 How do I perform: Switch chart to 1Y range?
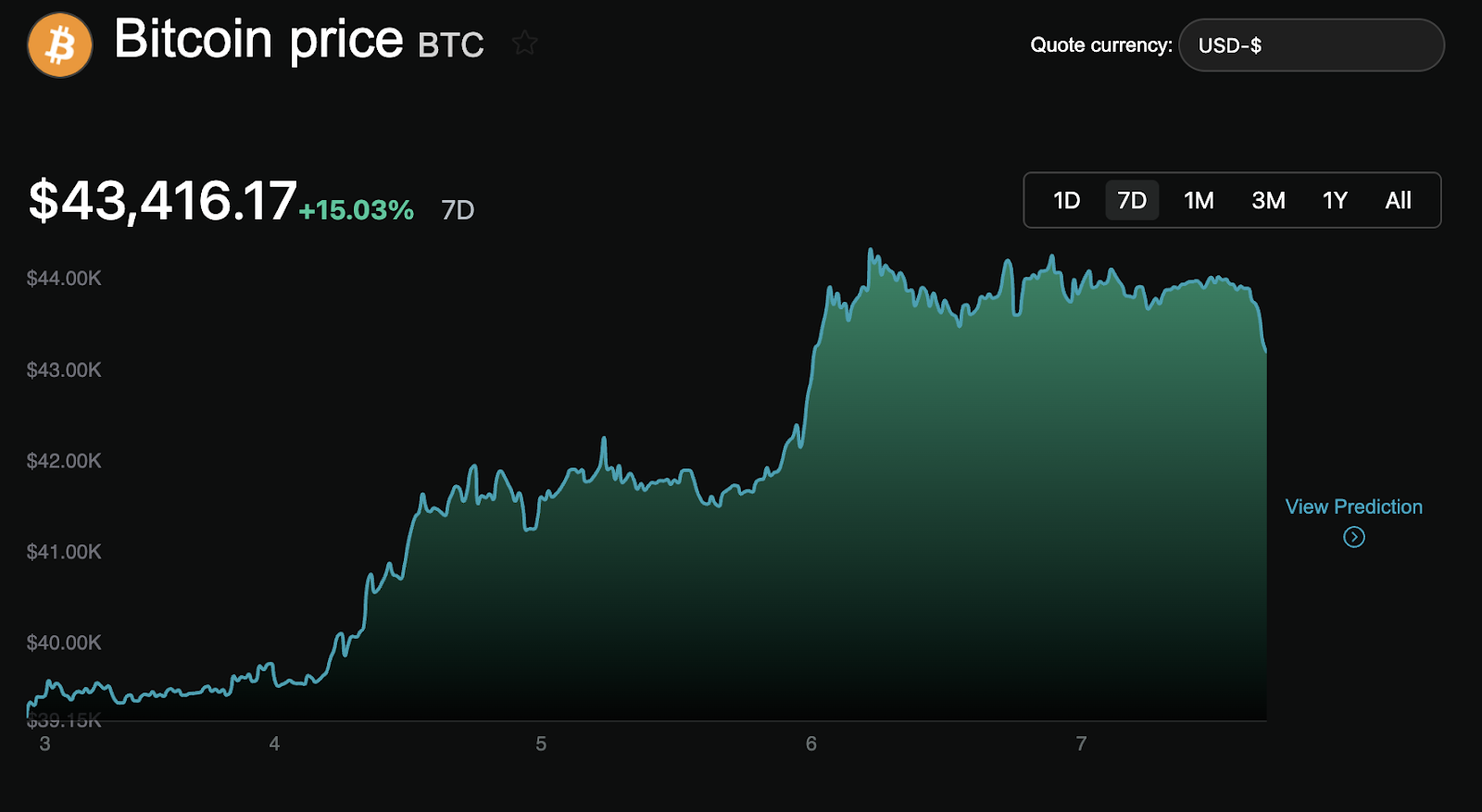click(1335, 200)
